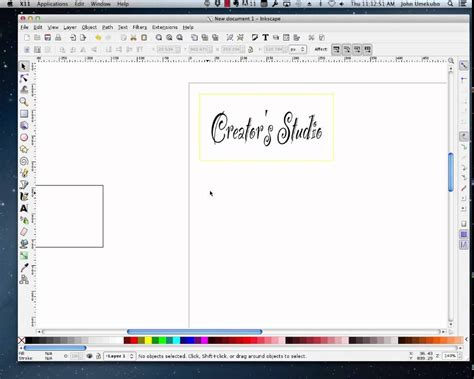Click the Import icon in toolbar
474x379 pixels.
(x=73, y=38)
